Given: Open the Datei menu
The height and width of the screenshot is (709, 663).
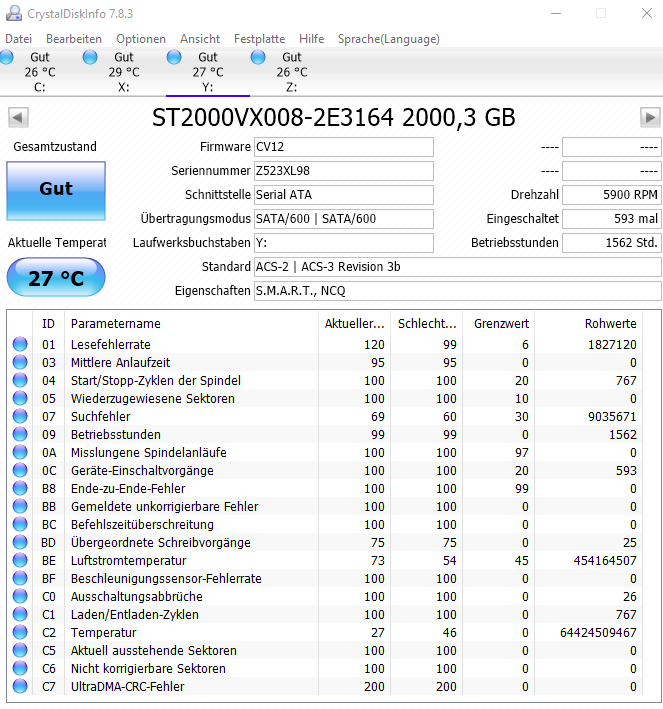Looking at the screenshot, I should click(19, 39).
